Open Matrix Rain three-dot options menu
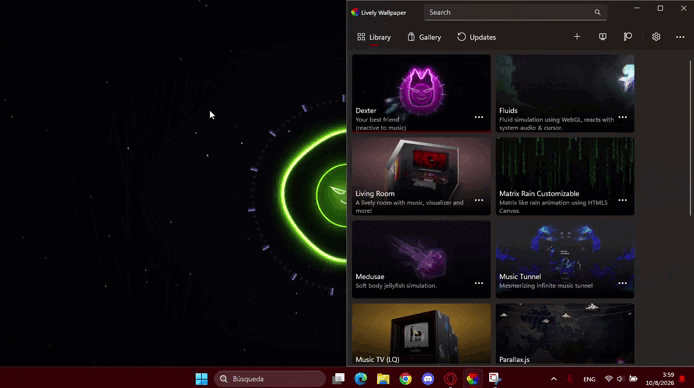The width and height of the screenshot is (694, 388). pos(622,200)
